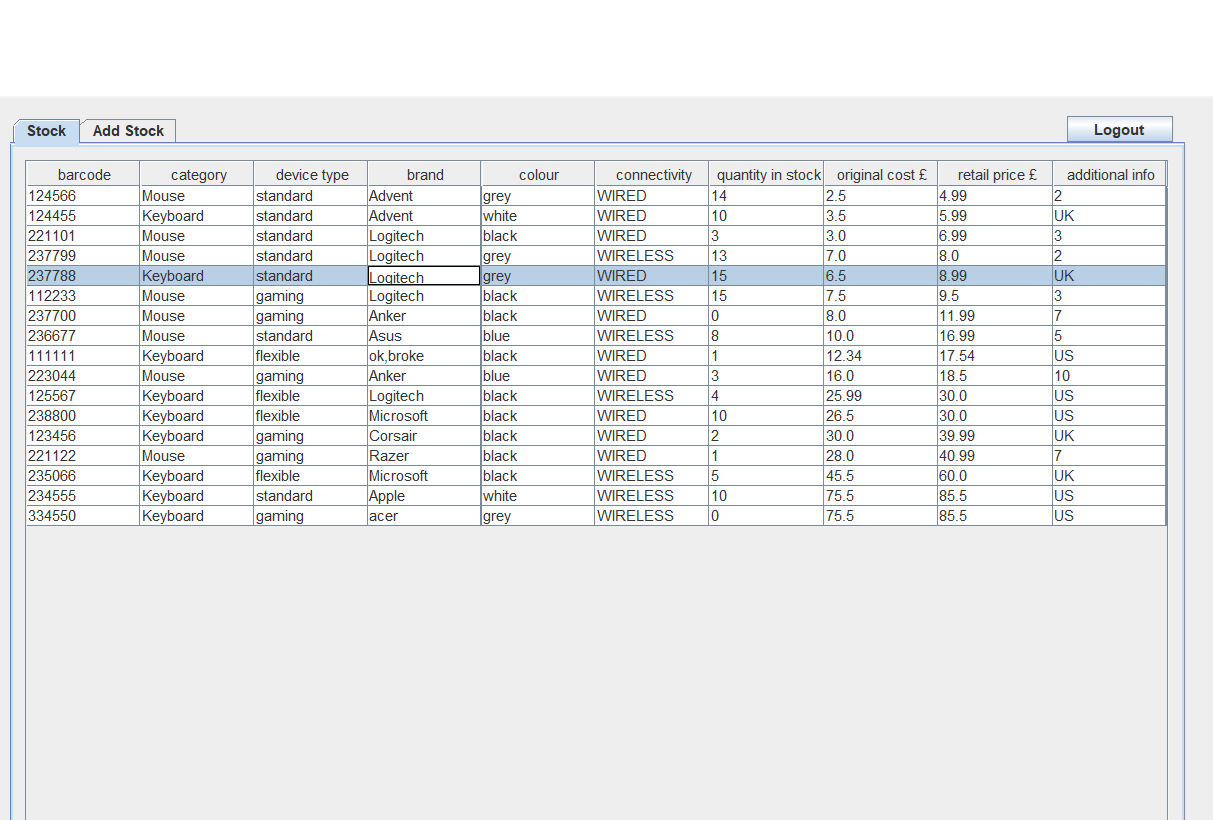Select barcode cell 236677

tap(83, 336)
